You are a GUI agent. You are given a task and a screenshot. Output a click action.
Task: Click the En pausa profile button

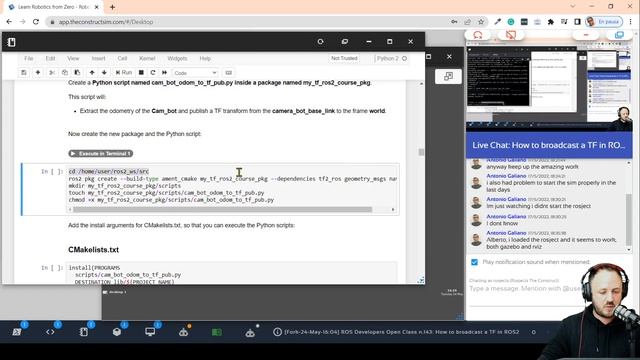click(x=604, y=22)
